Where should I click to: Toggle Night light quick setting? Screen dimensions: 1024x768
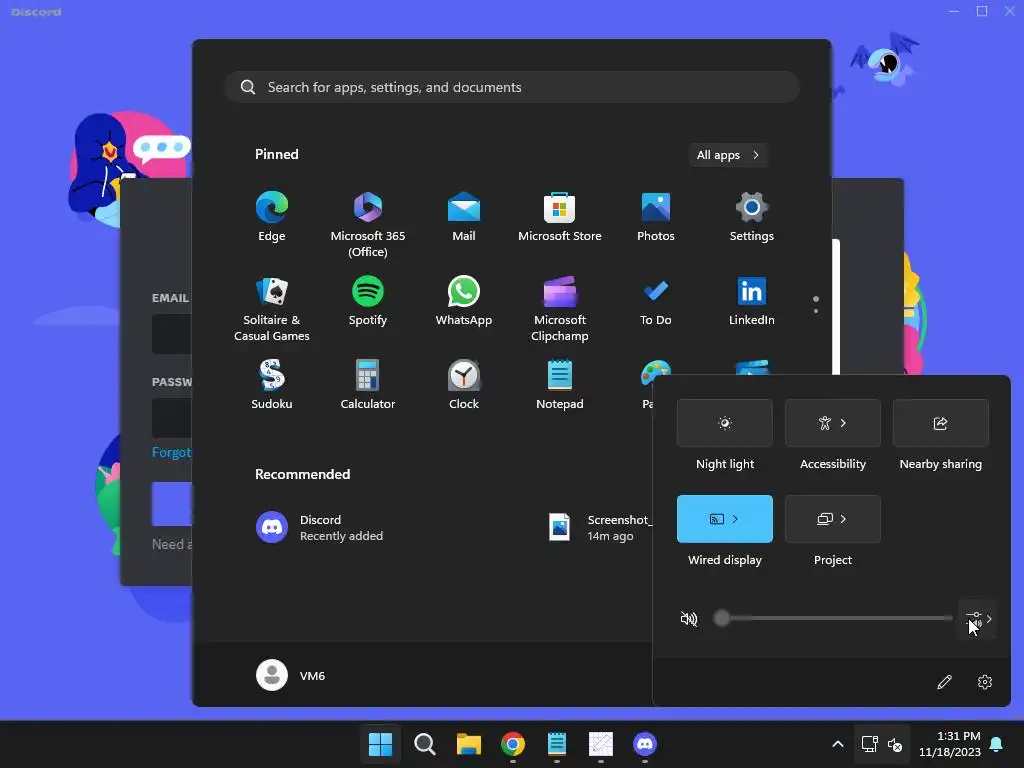tap(725, 423)
